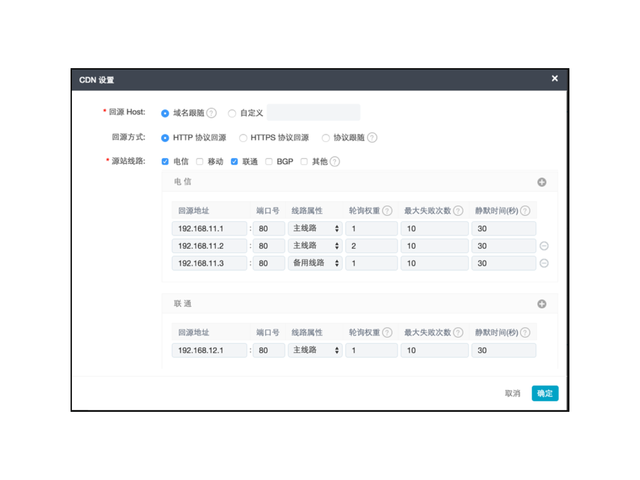Edit weight value 2 for 192.168.11.2
The height and width of the screenshot is (480, 640).
(x=371, y=246)
